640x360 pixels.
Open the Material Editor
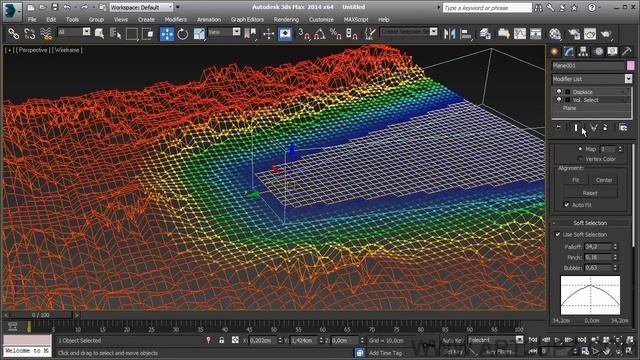tap(555, 34)
